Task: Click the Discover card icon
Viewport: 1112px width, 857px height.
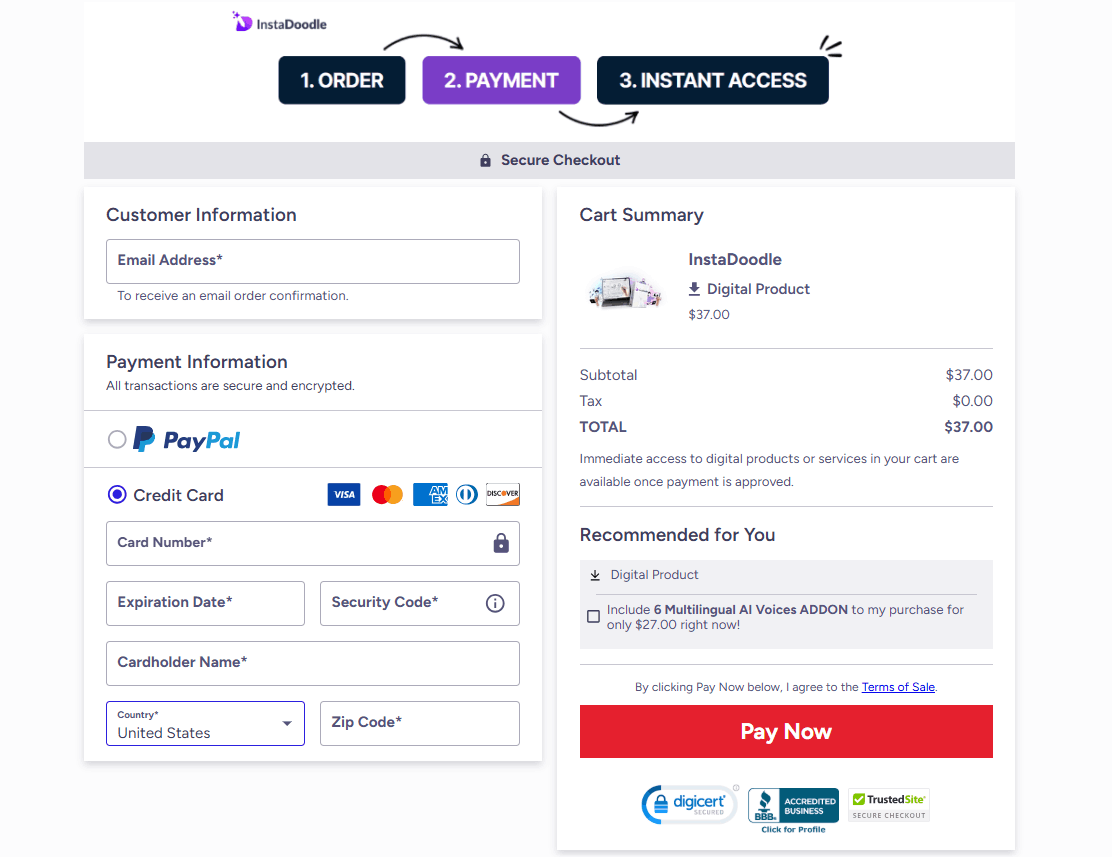Action: 502,494
